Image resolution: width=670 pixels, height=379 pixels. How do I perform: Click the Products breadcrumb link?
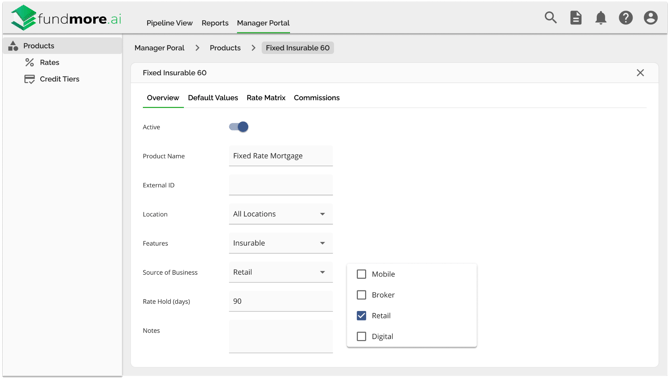tap(225, 48)
